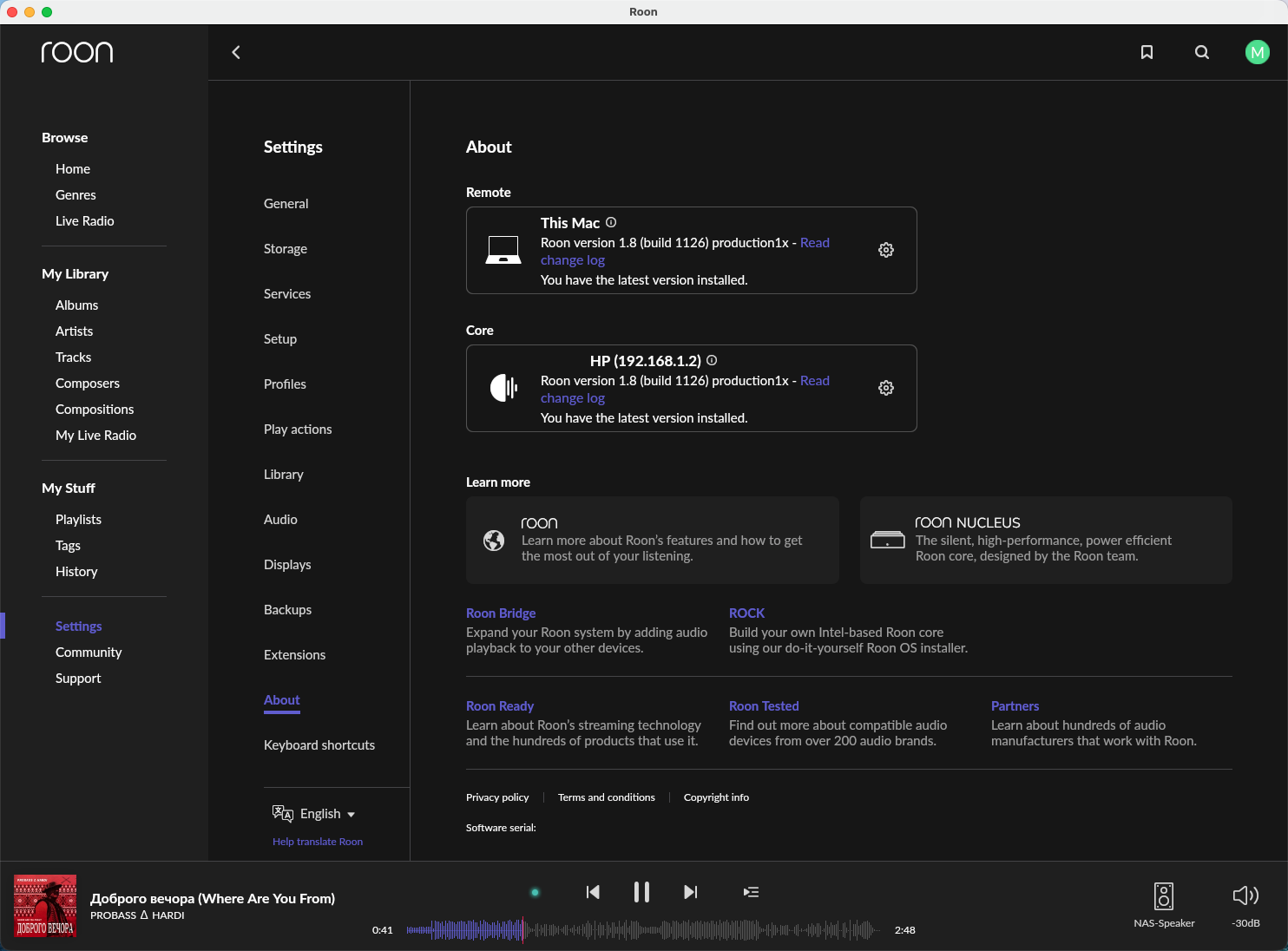The height and width of the screenshot is (951, 1288).
Task: Go to Home in sidebar
Action: click(73, 169)
